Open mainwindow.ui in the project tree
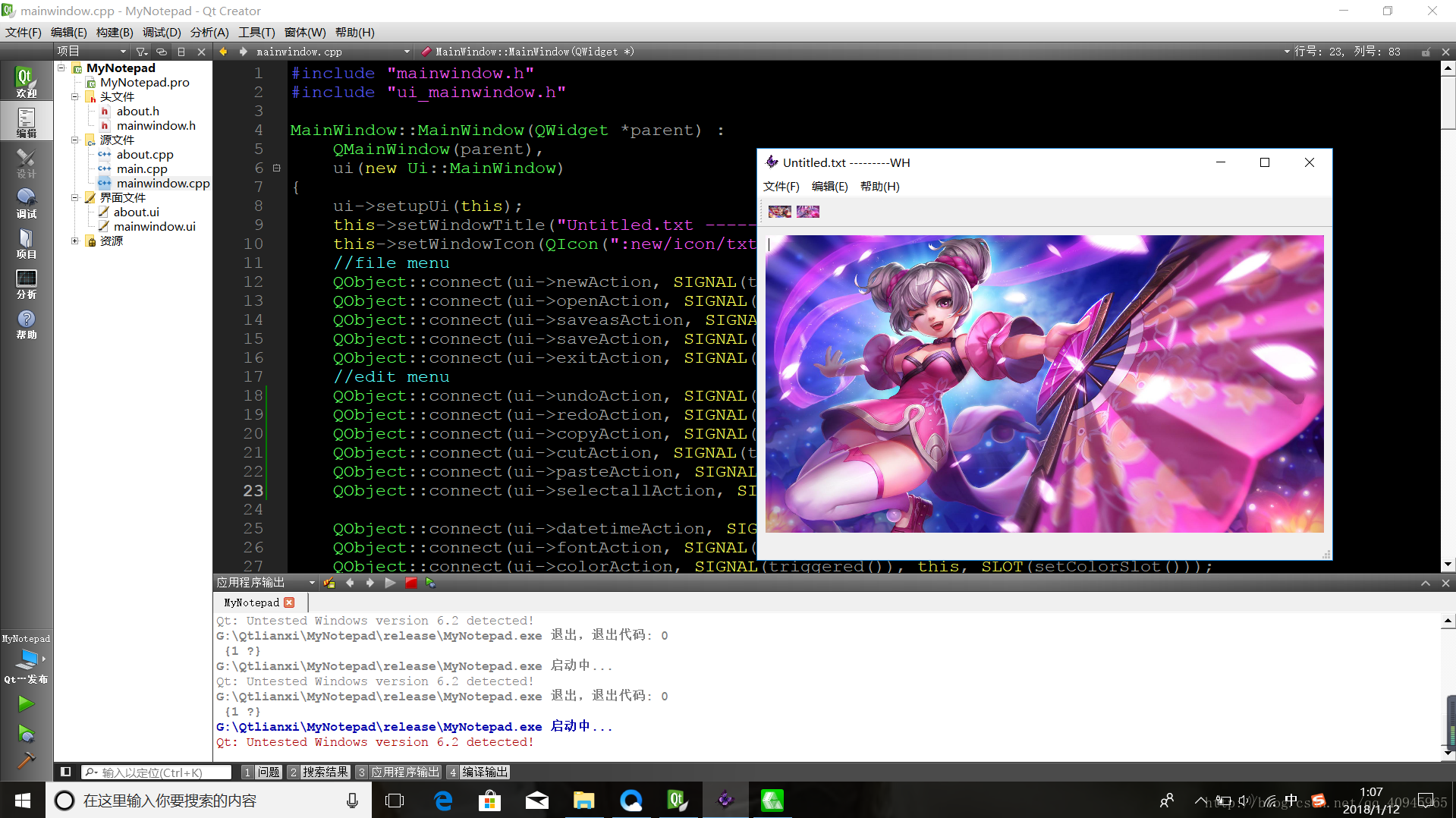The image size is (1456, 818). pos(154,226)
